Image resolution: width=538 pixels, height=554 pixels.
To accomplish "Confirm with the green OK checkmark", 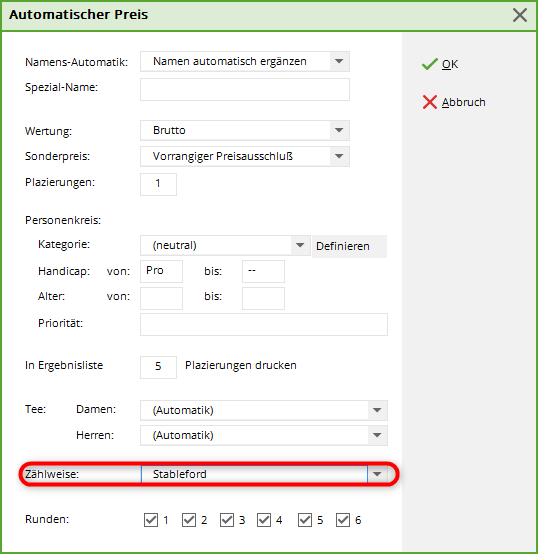I will click(x=430, y=64).
